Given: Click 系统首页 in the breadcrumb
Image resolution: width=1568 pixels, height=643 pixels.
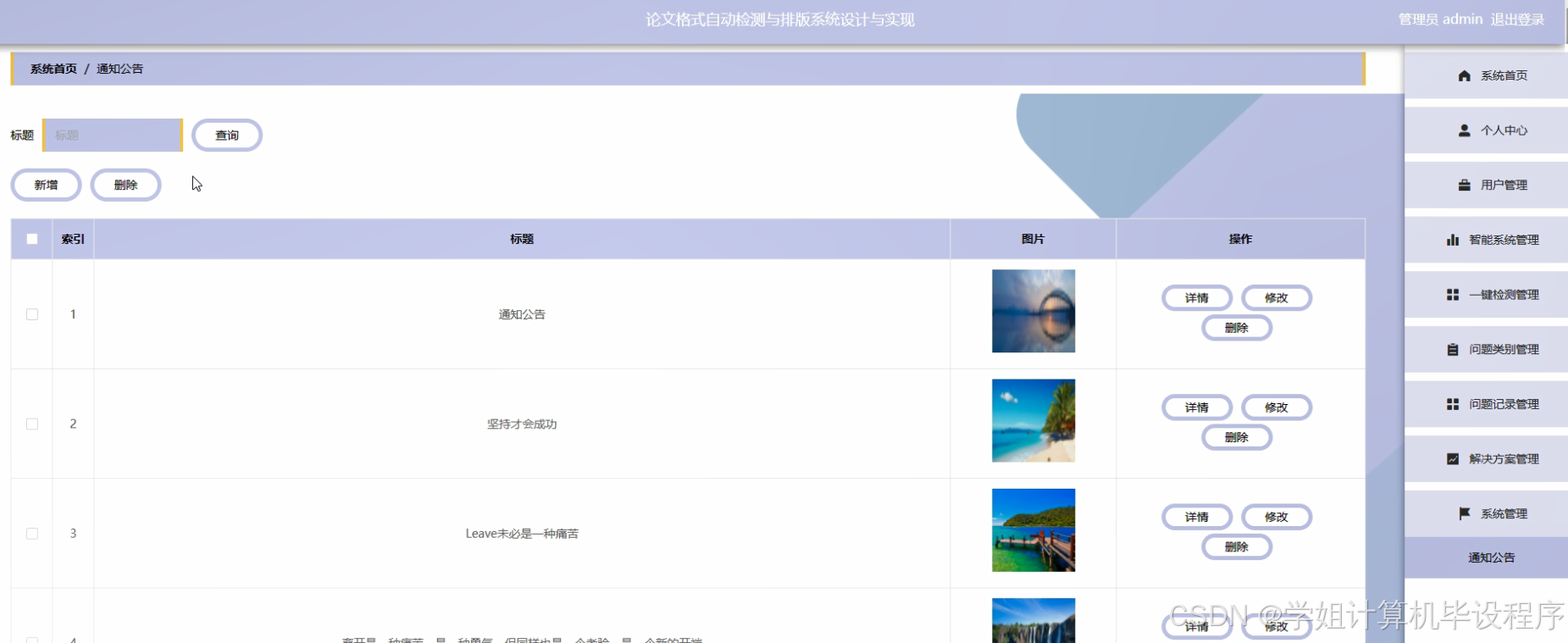Looking at the screenshot, I should [53, 69].
